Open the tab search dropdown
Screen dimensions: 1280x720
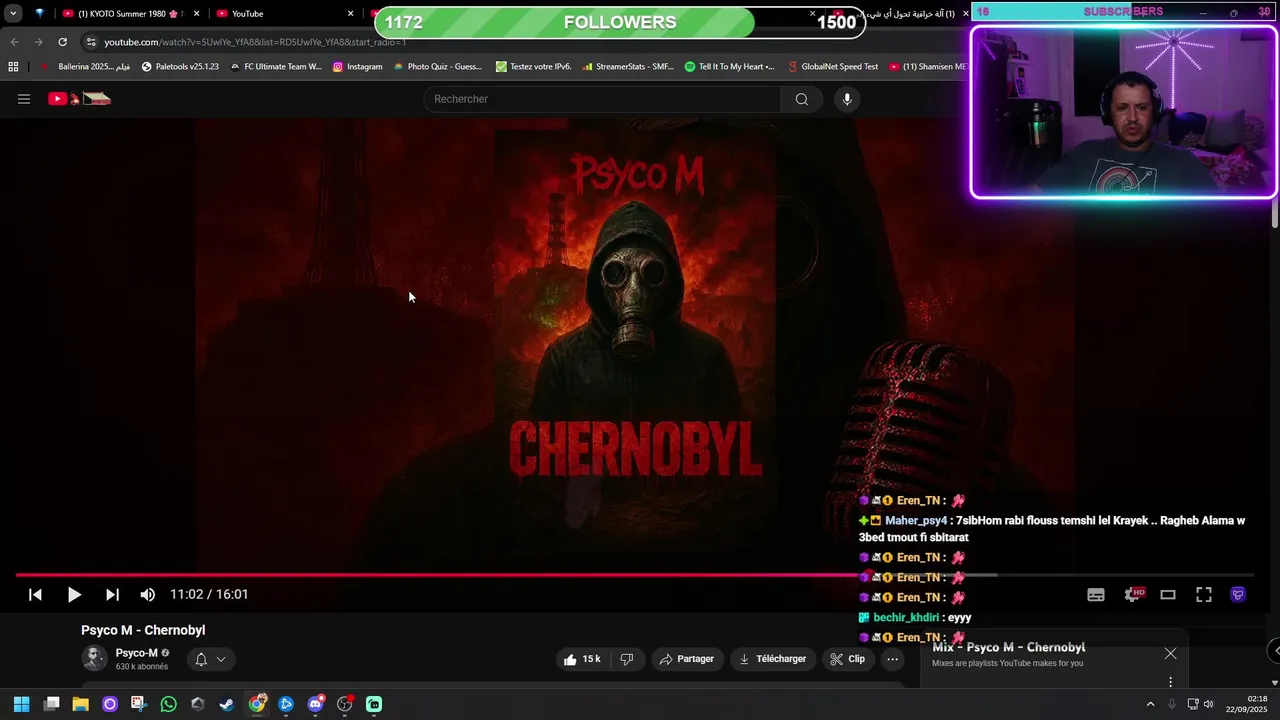point(13,14)
